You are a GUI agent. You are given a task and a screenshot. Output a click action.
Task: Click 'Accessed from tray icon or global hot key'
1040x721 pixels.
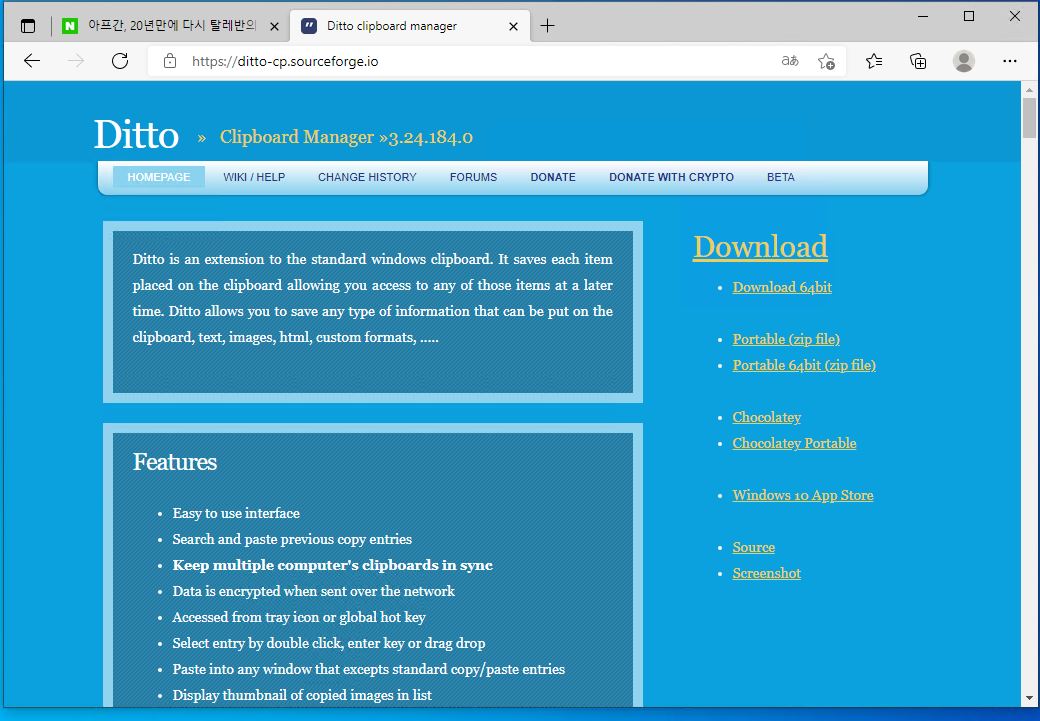pos(298,617)
